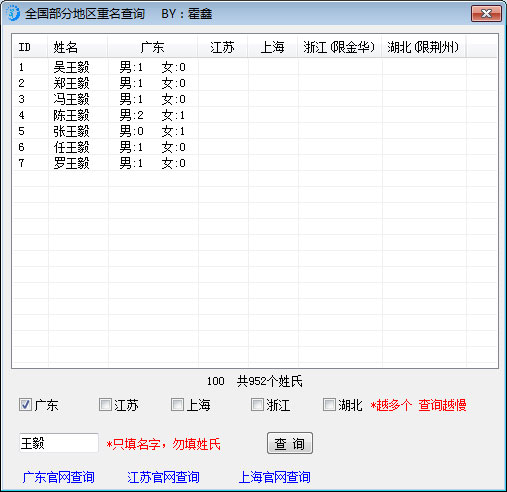Click the 查询 button
Screen dimensions: 507x492
[x=290, y=443]
